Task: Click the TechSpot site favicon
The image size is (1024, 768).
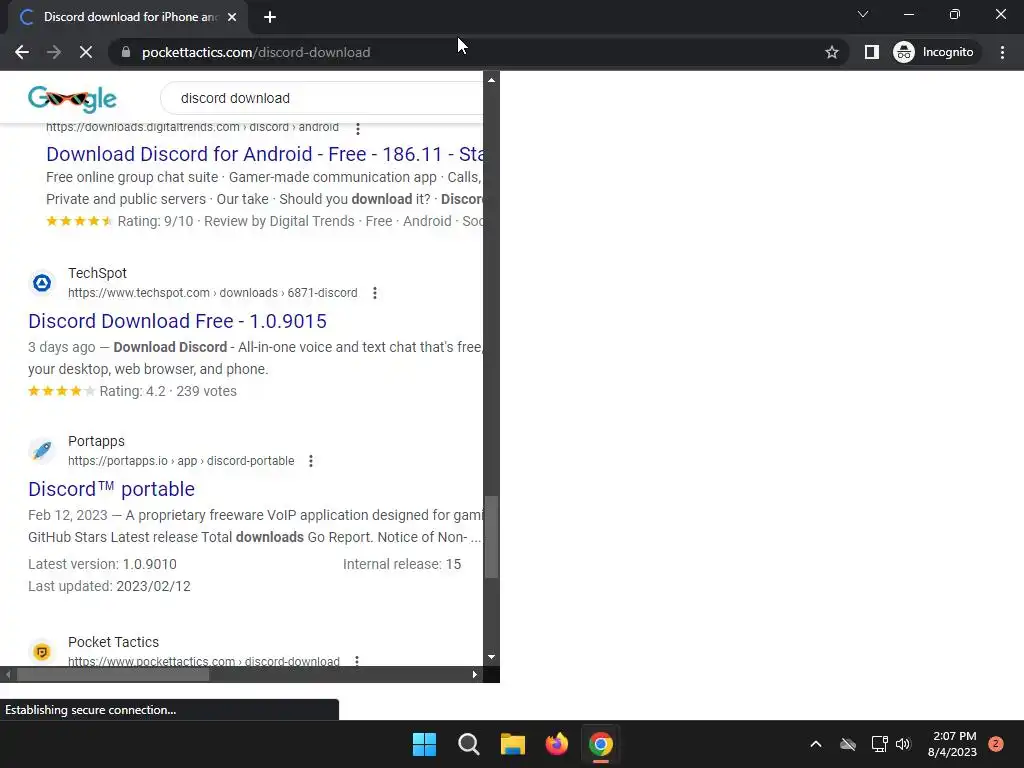Action: click(x=42, y=283)
